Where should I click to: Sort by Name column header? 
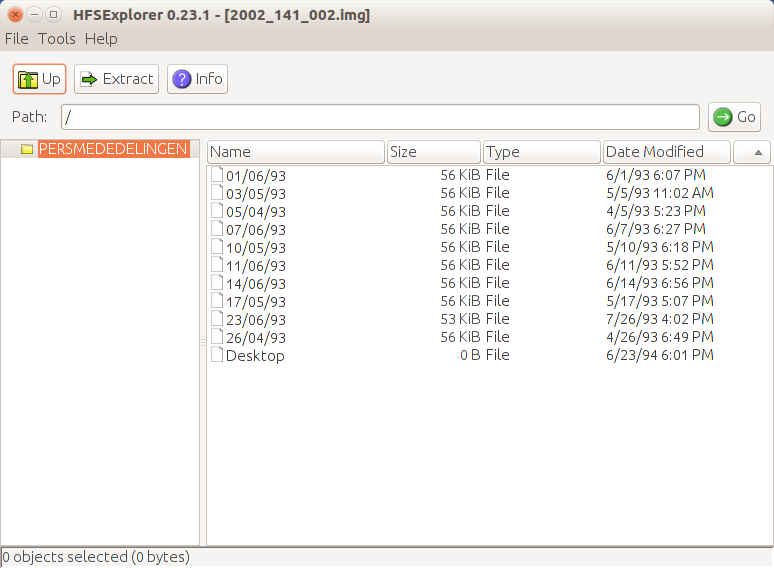tap(296, 152)
